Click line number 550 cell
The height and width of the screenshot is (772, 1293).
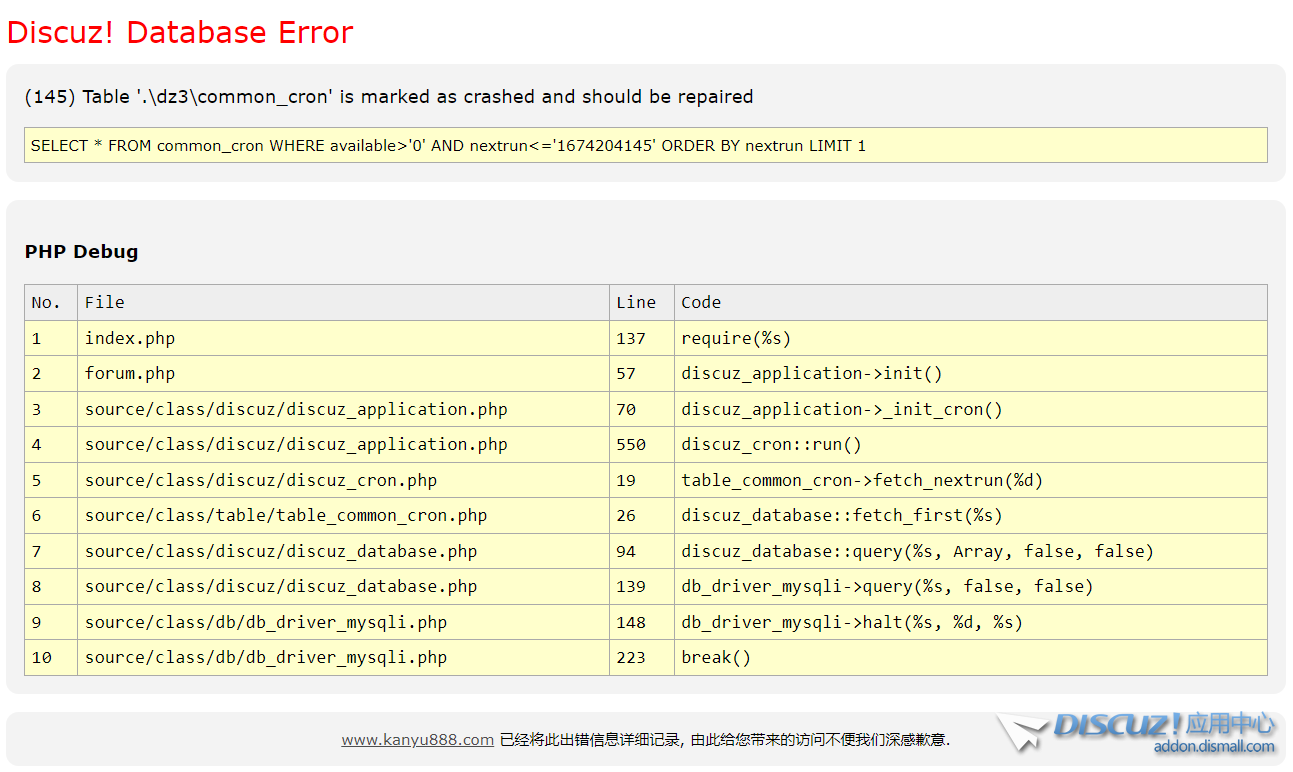point(631,445)
